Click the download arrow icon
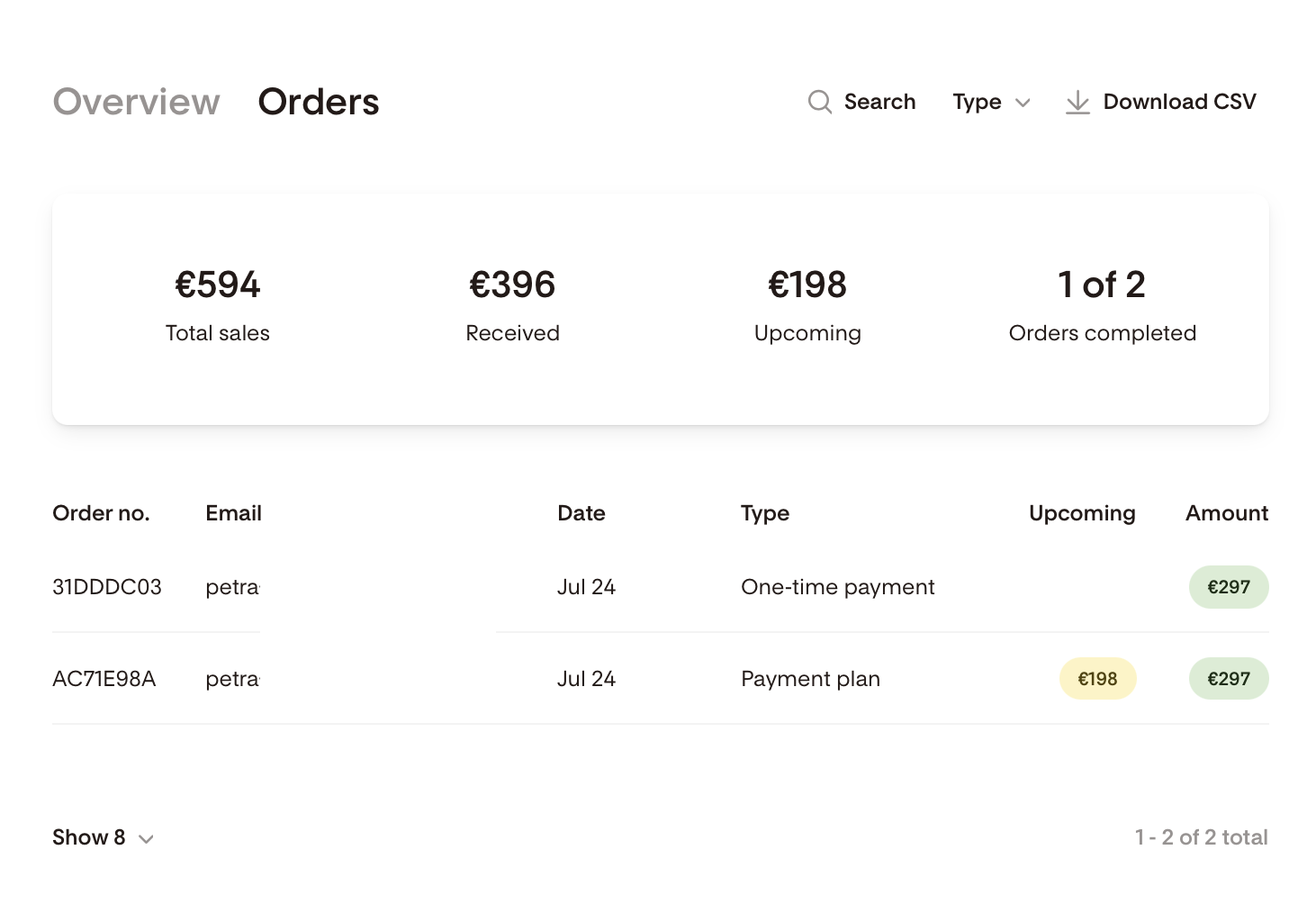The height and width of the screenshot is (913, 1316). click(x=1077, y=103)
